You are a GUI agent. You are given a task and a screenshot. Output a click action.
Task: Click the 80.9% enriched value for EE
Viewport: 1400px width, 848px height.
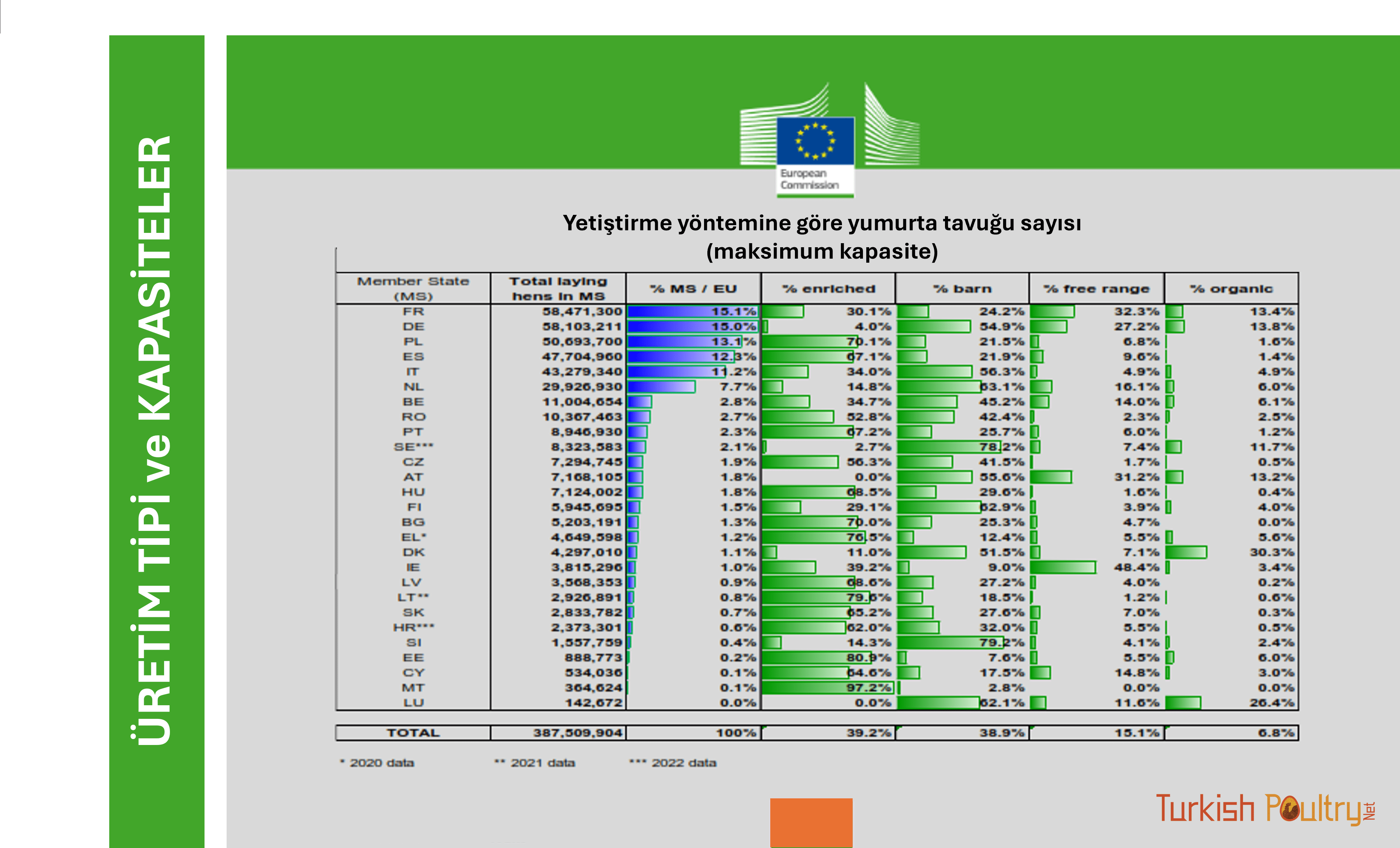(869, 657)
